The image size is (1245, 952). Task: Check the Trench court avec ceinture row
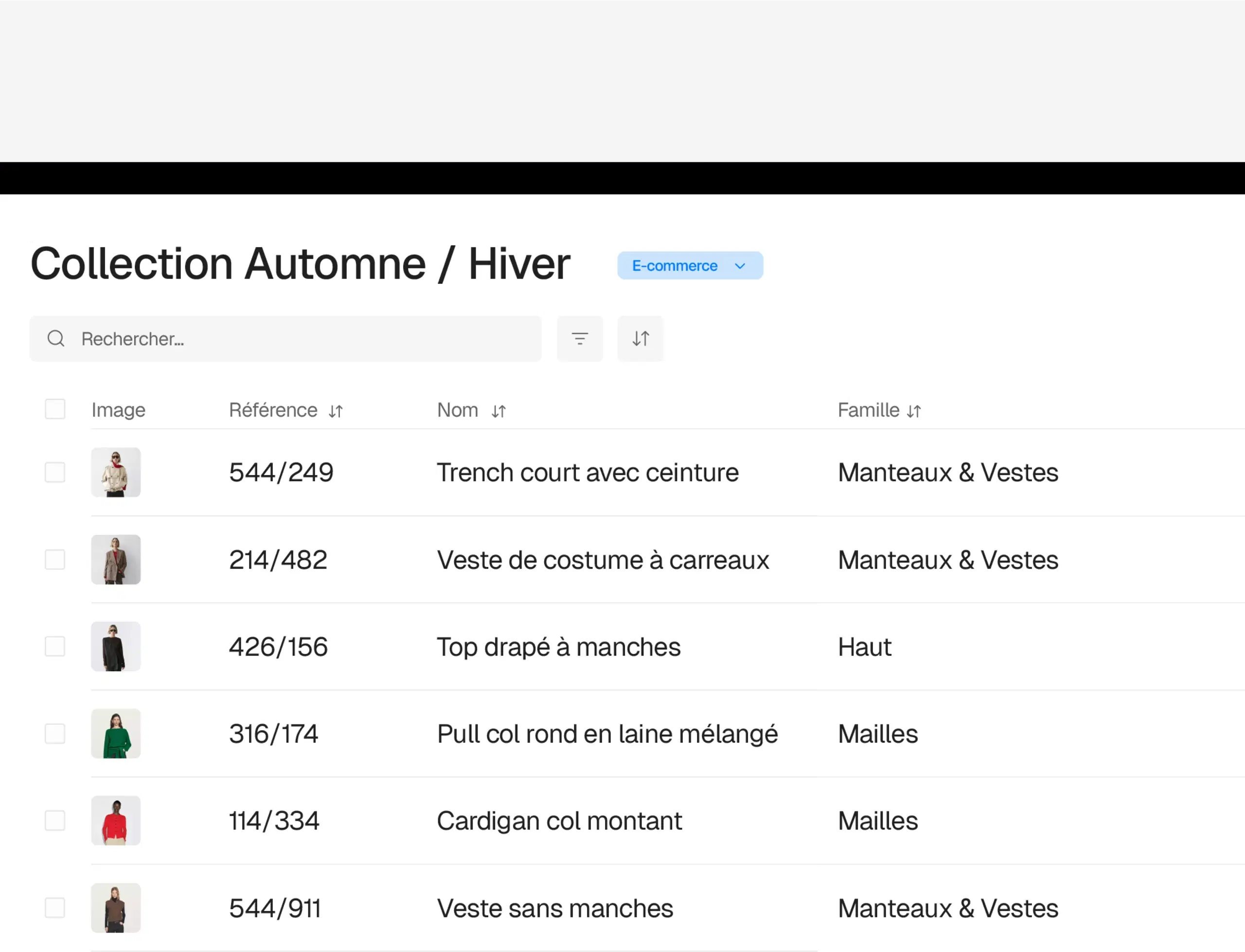(x=55, y=472)
